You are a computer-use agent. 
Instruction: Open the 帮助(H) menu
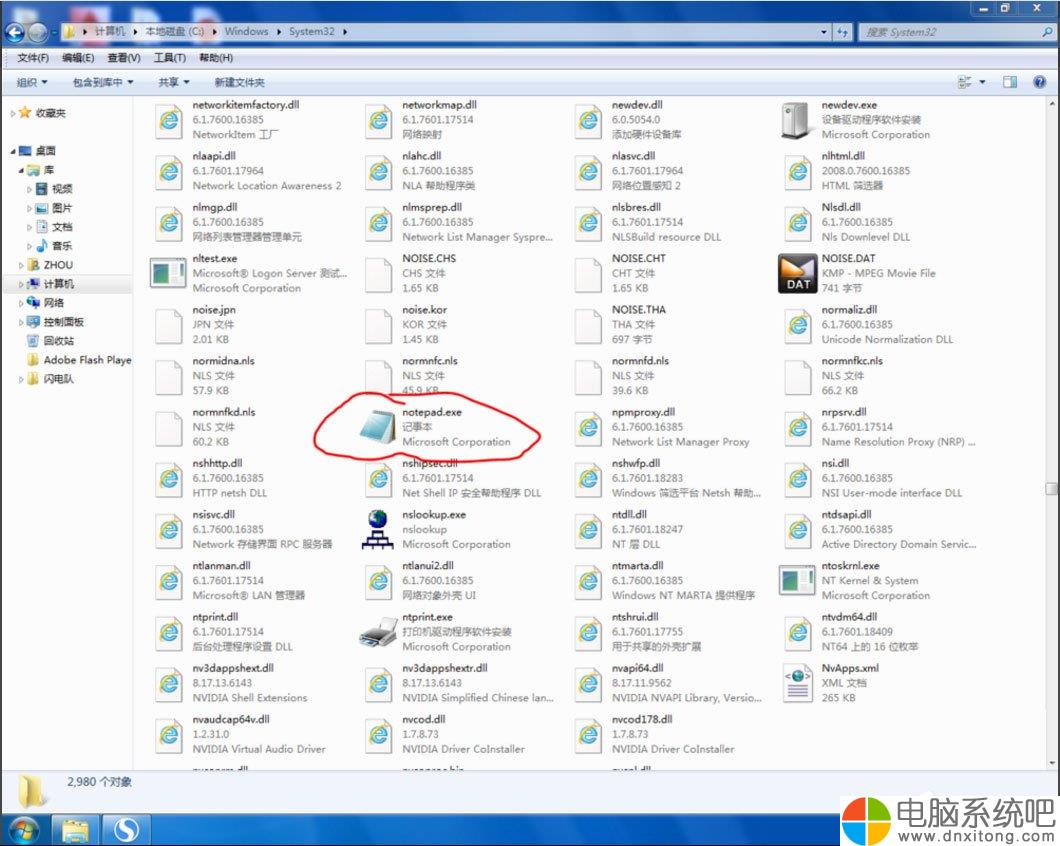coord(216,57)
